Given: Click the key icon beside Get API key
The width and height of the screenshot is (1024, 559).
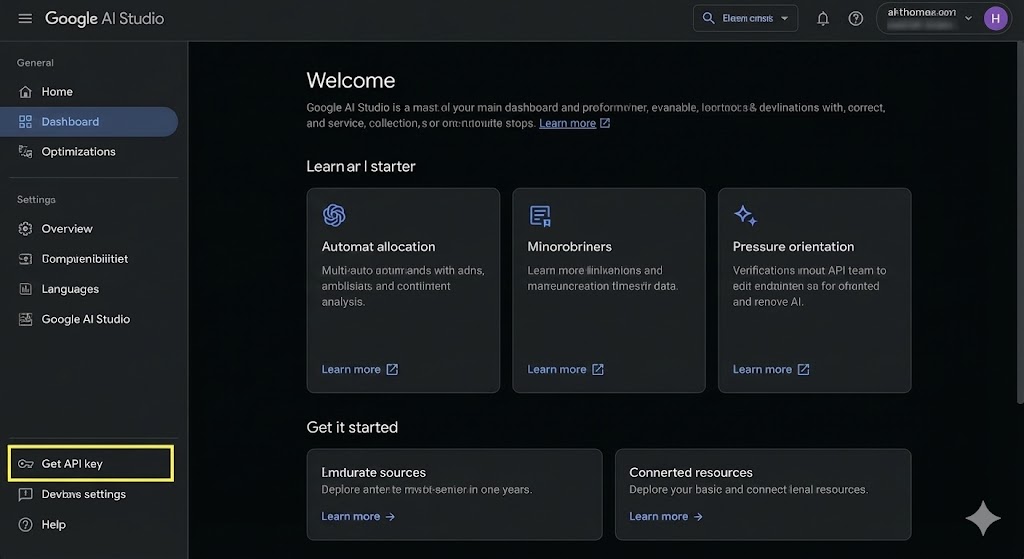Looking at the screenshot, I should click(x=26, y=464).
